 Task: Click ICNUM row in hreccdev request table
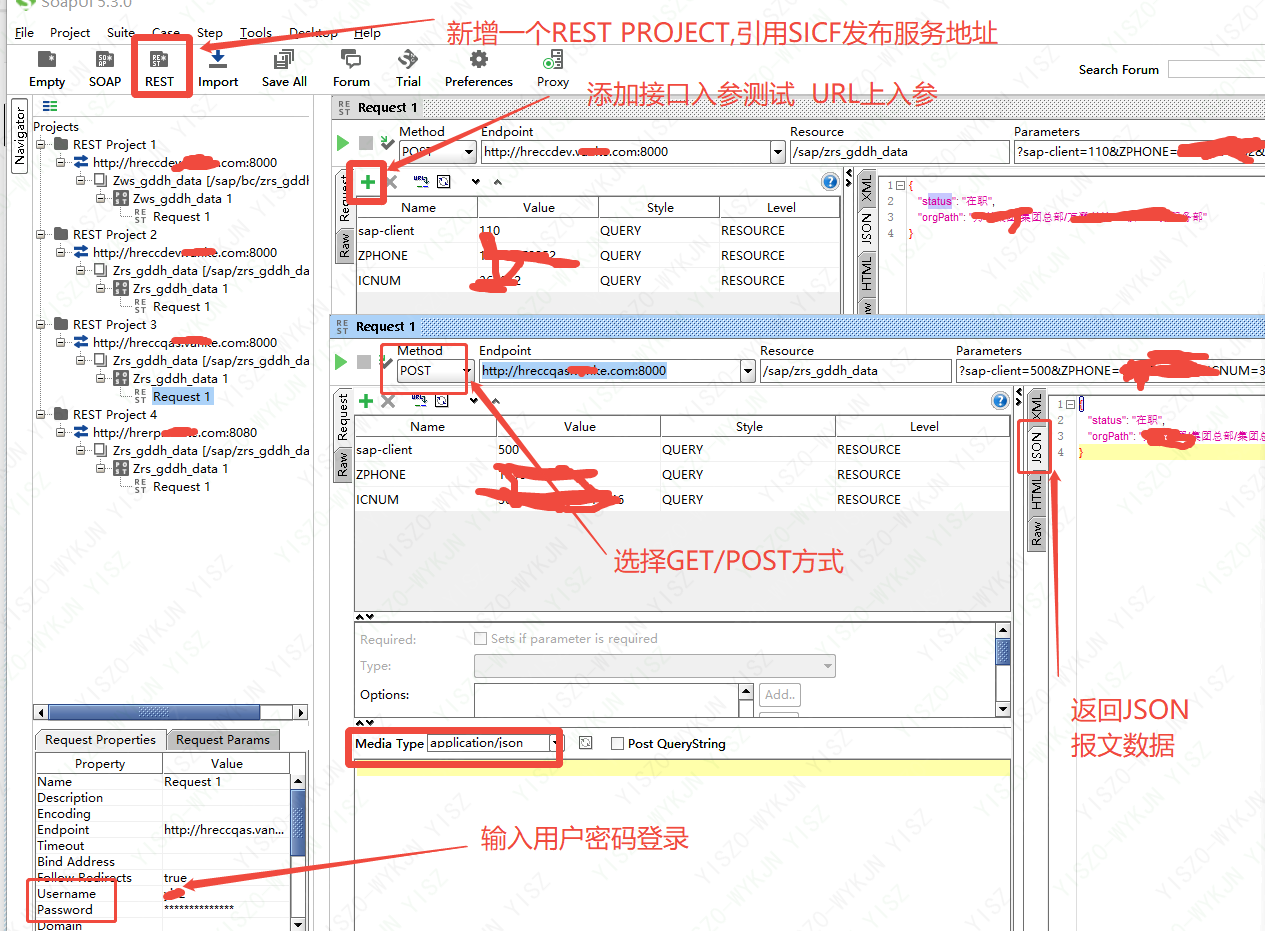[x=598, y=280]
